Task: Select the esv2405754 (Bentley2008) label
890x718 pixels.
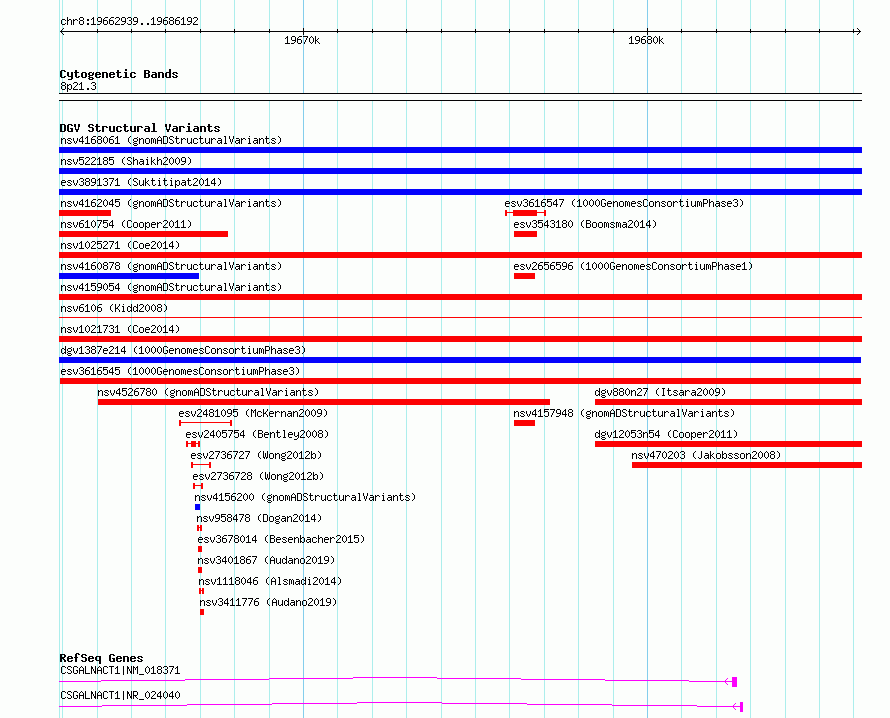Action: tap(257, 434)
